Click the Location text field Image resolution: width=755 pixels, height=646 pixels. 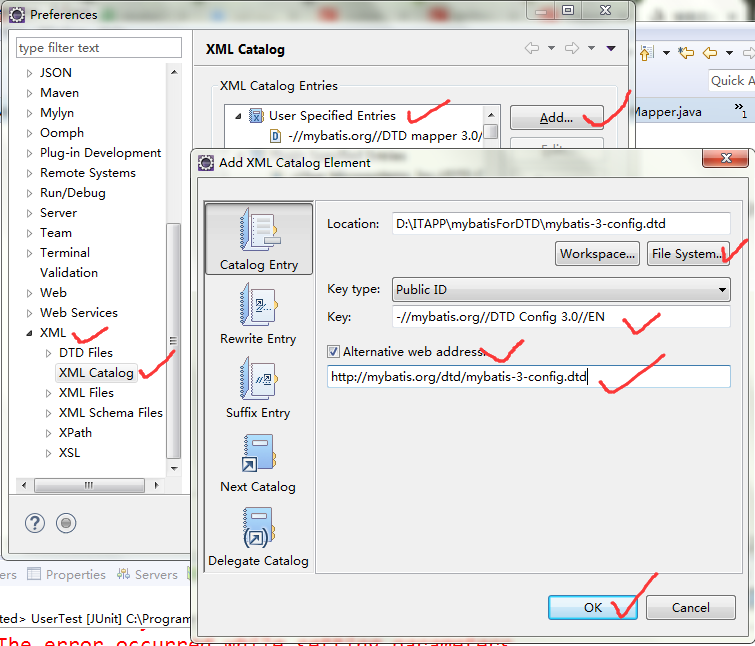[561, 224]
